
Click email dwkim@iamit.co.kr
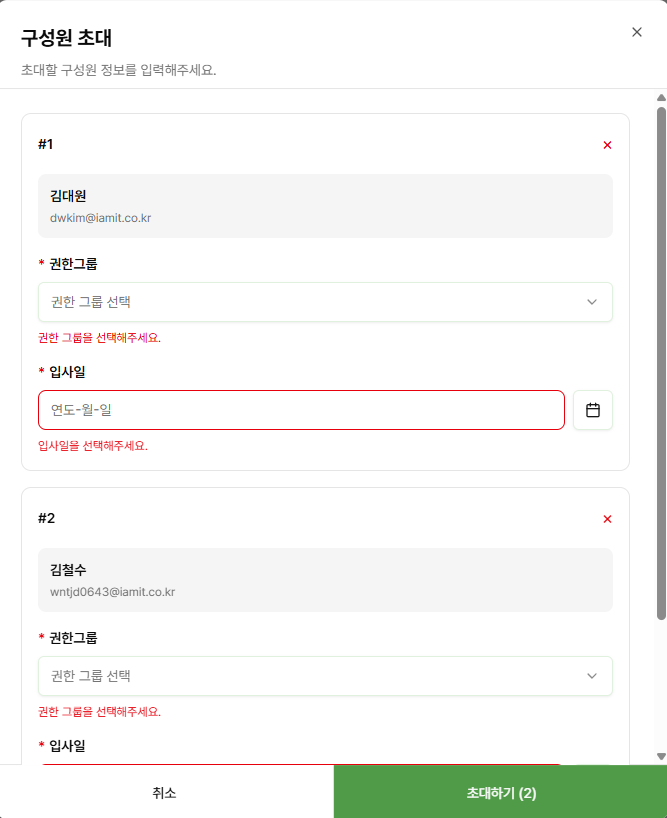[101, 218]
